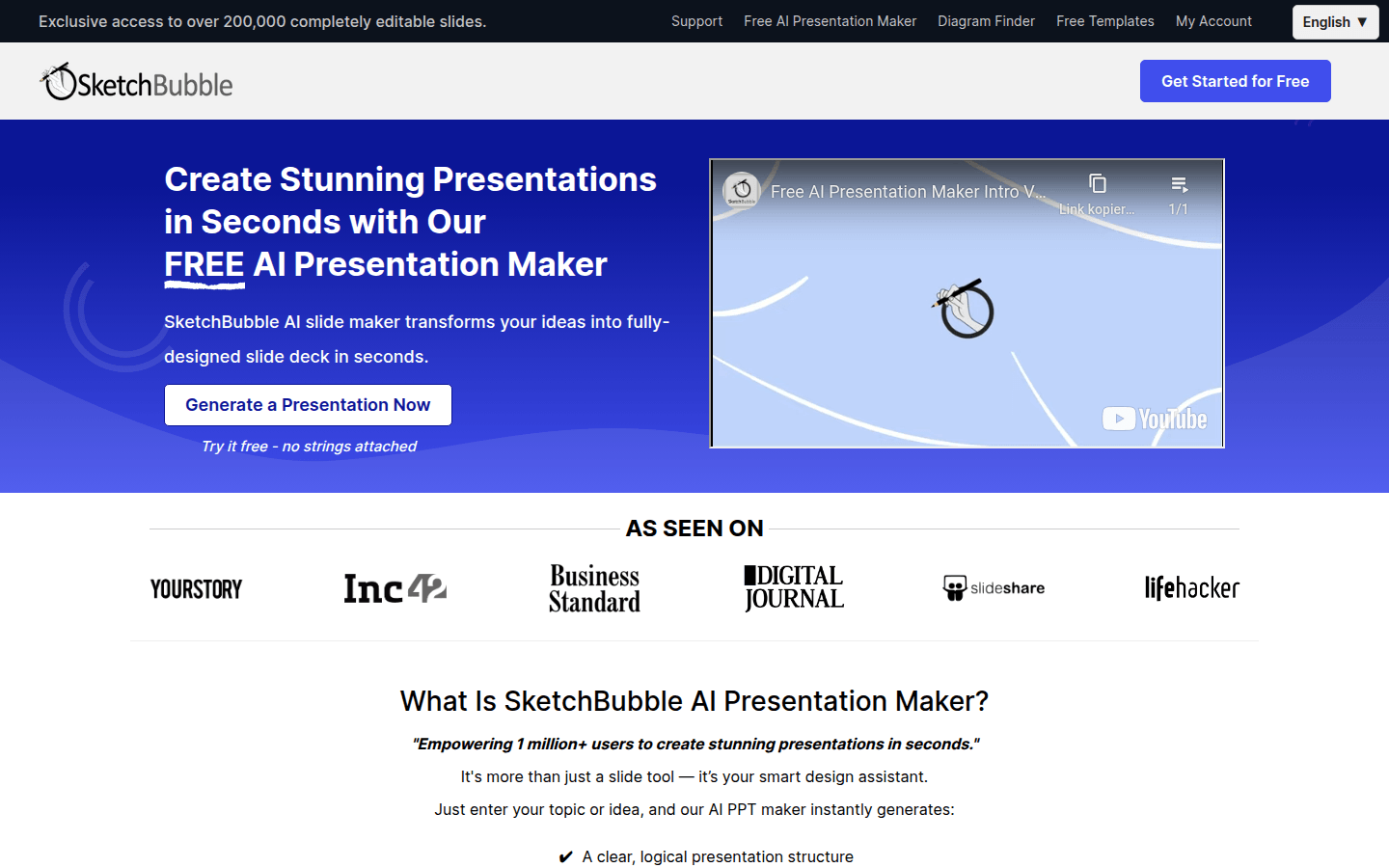Click Get Started for Free button
The height and width of the screenshot is (868, 1389).
point(1235,81)
